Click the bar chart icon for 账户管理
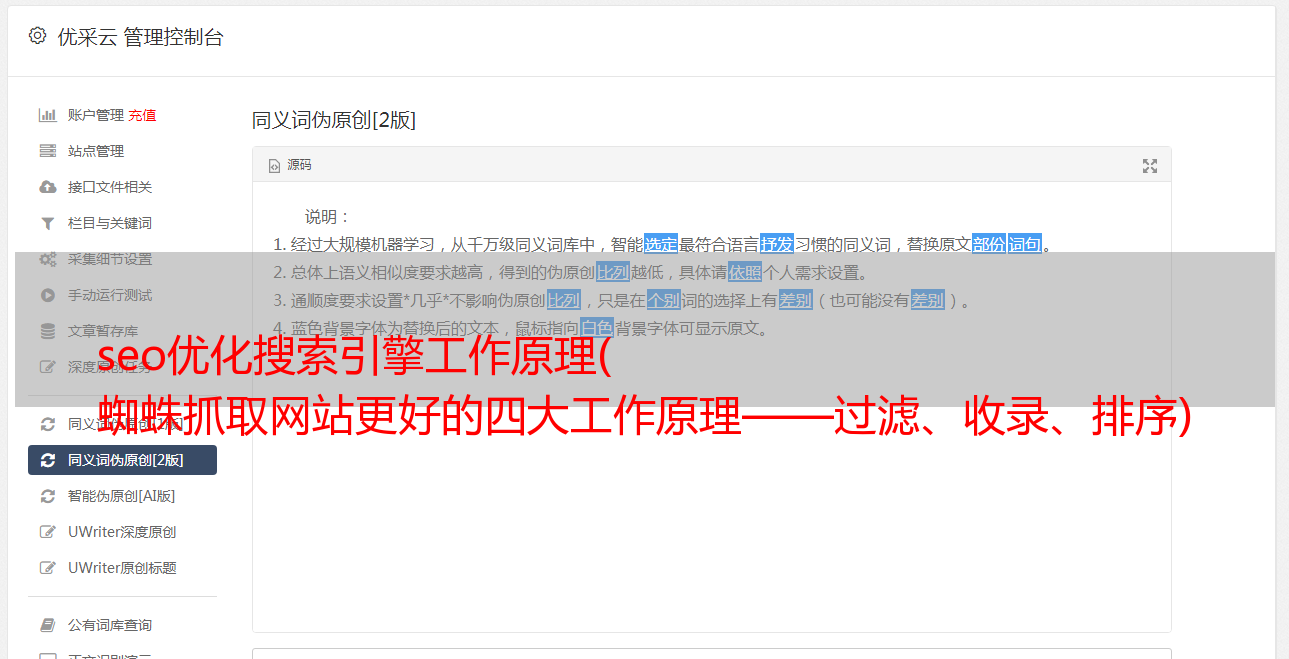 [47, 115]
